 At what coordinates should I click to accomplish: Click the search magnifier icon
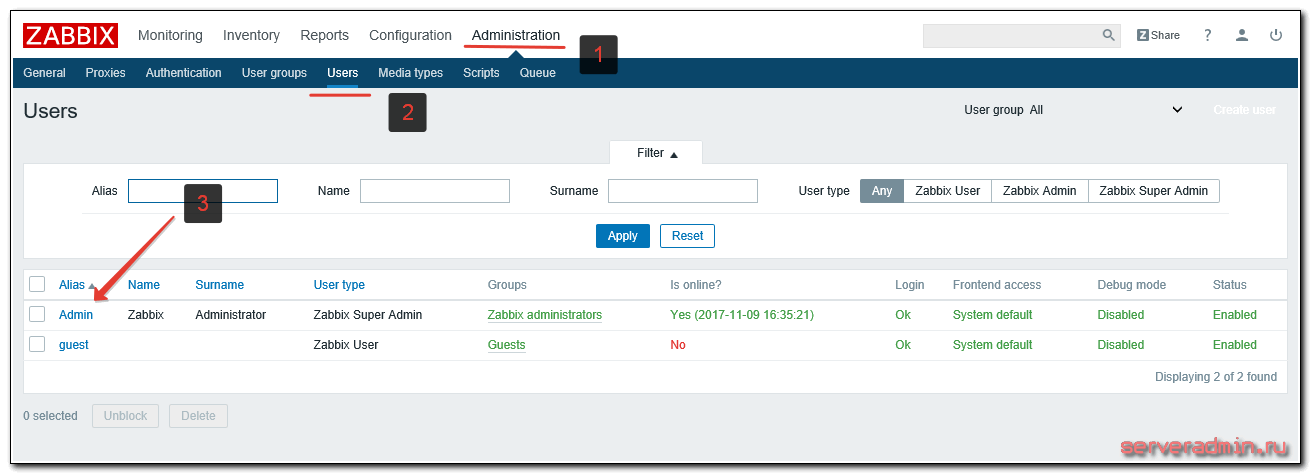(1108, 35)
